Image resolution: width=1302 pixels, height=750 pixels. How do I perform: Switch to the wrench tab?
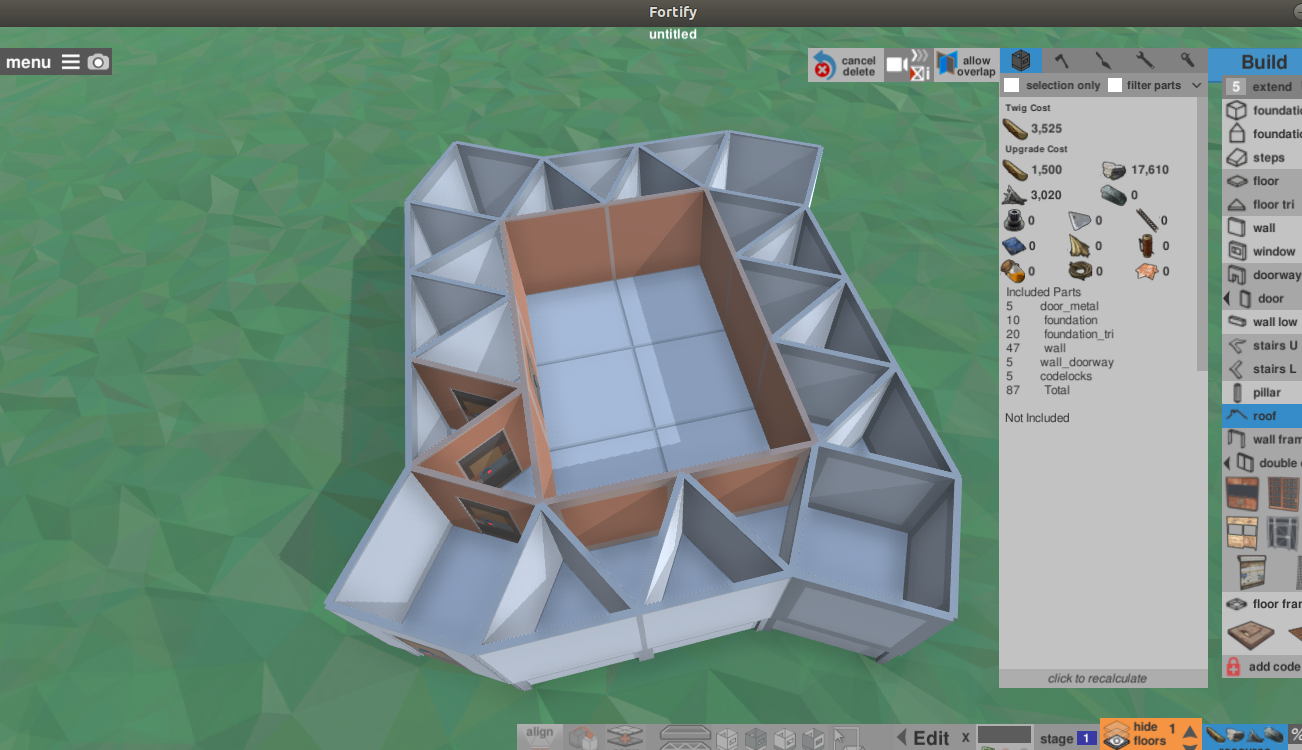click(1145, 61)
